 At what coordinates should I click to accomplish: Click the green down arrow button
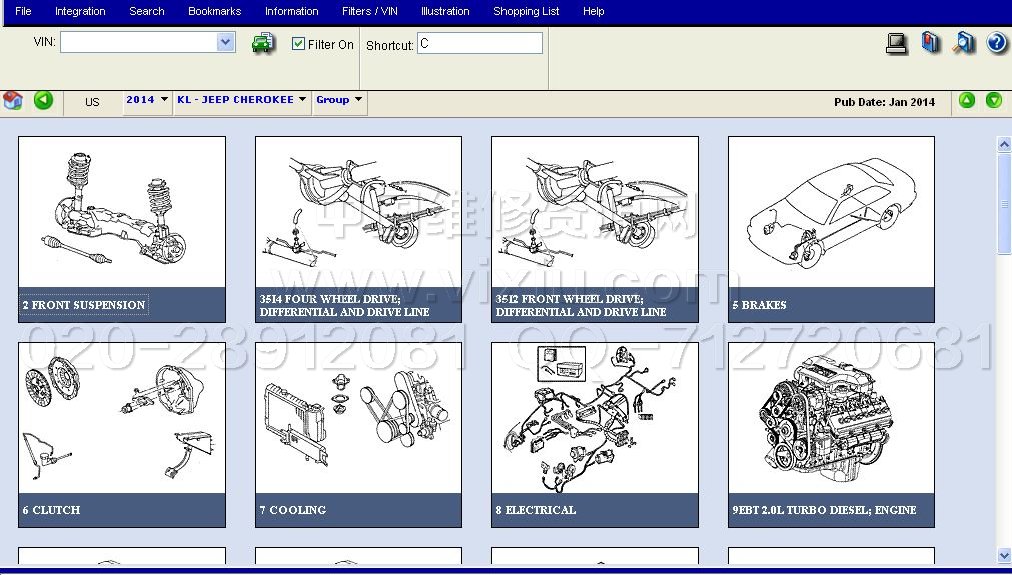[994, 100]
